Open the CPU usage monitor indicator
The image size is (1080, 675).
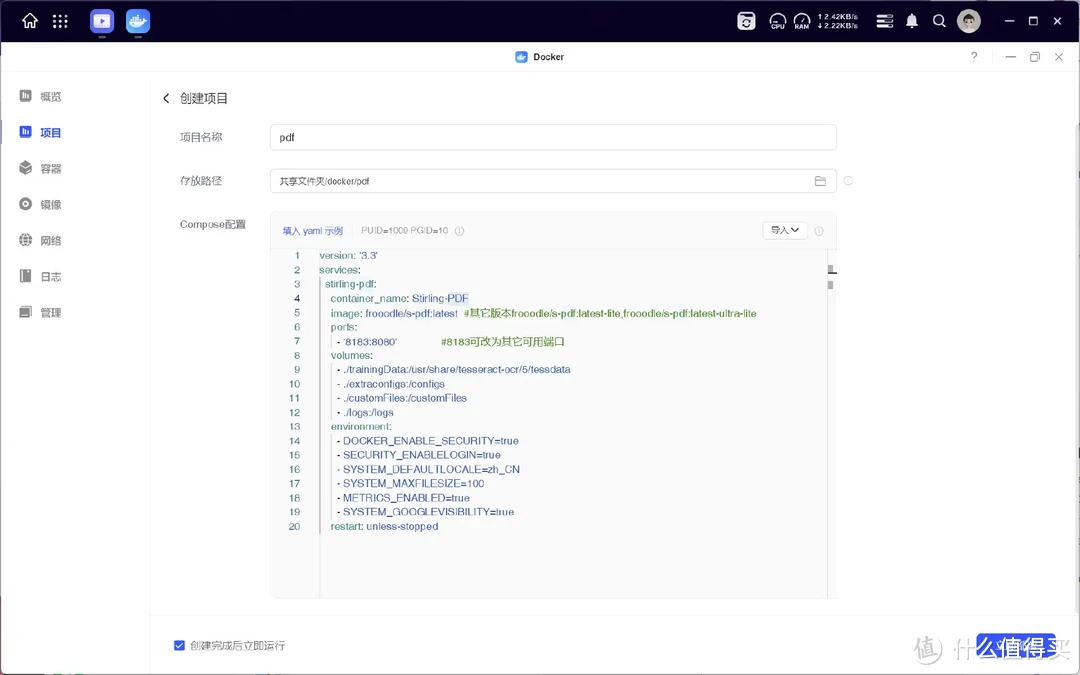(777, 21)
